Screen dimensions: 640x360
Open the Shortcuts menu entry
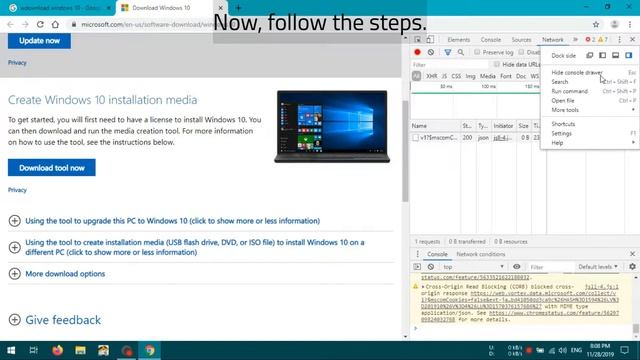(x=590, y=124)
